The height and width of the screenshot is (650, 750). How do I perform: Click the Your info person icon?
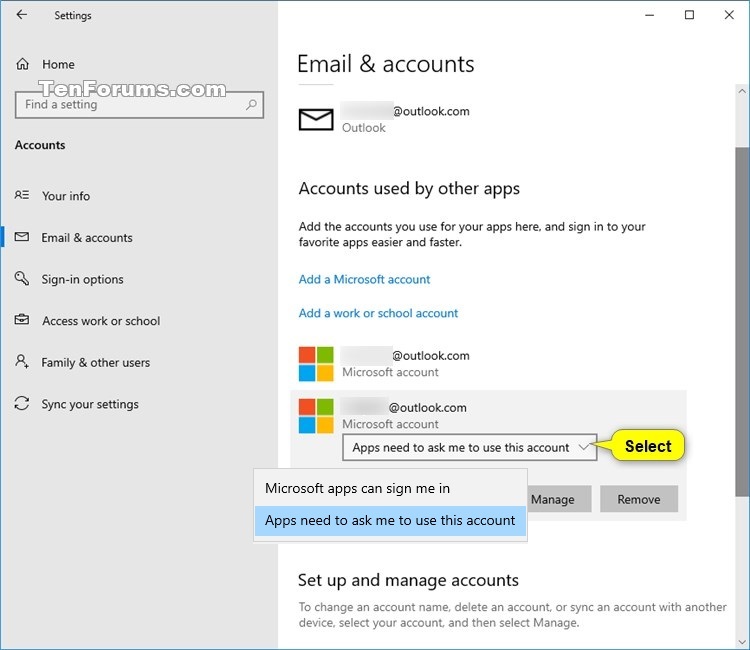22,195
